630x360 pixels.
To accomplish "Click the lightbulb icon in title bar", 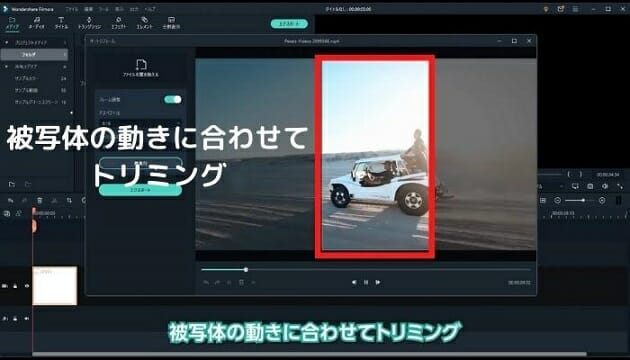I will (x=546, y=9).
